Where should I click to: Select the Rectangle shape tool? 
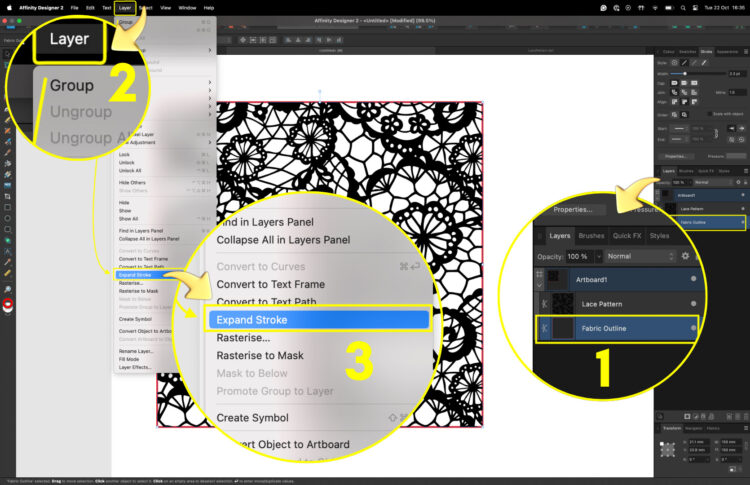[8, 205]
